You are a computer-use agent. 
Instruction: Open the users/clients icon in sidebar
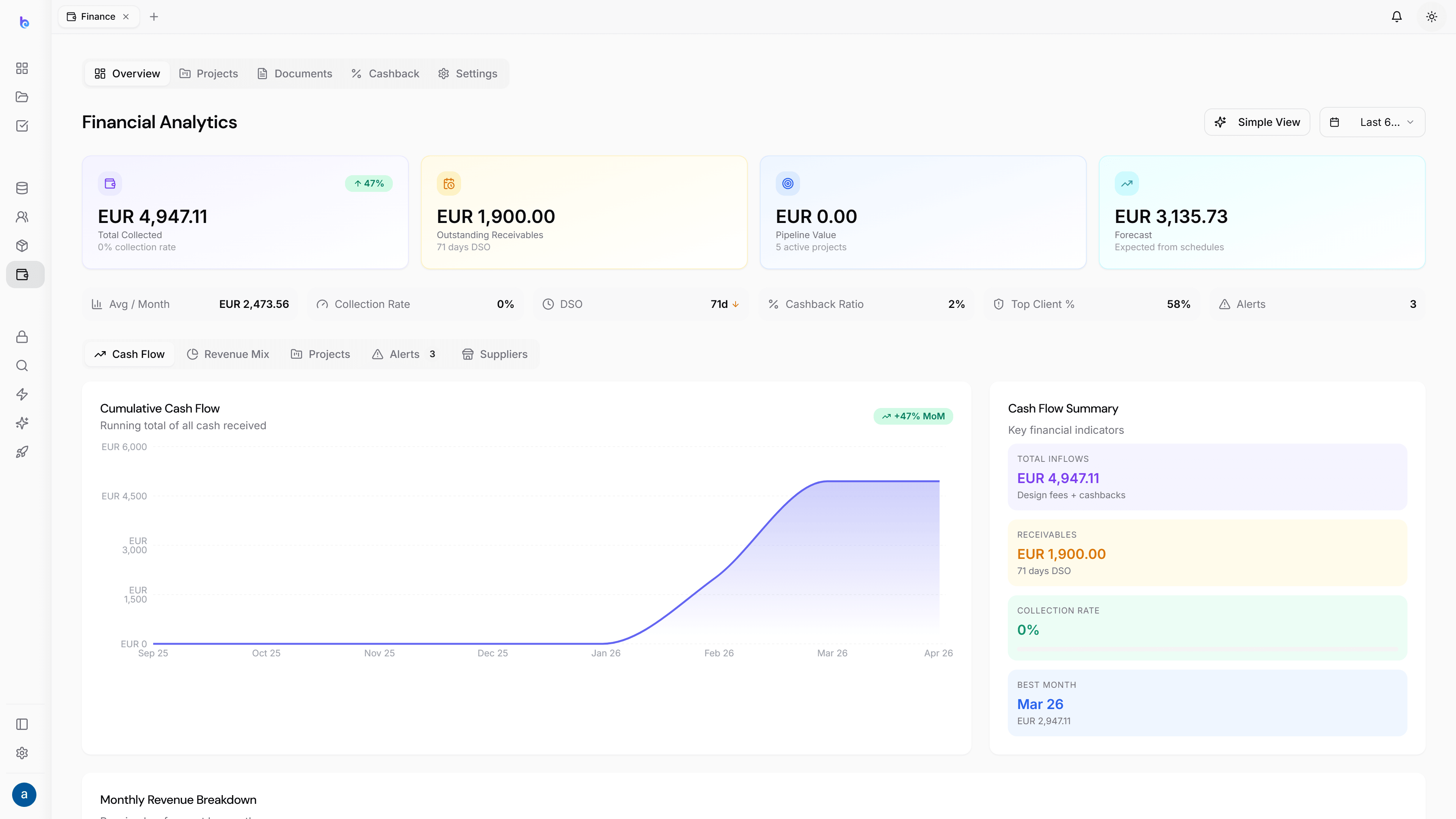(22, 217)
